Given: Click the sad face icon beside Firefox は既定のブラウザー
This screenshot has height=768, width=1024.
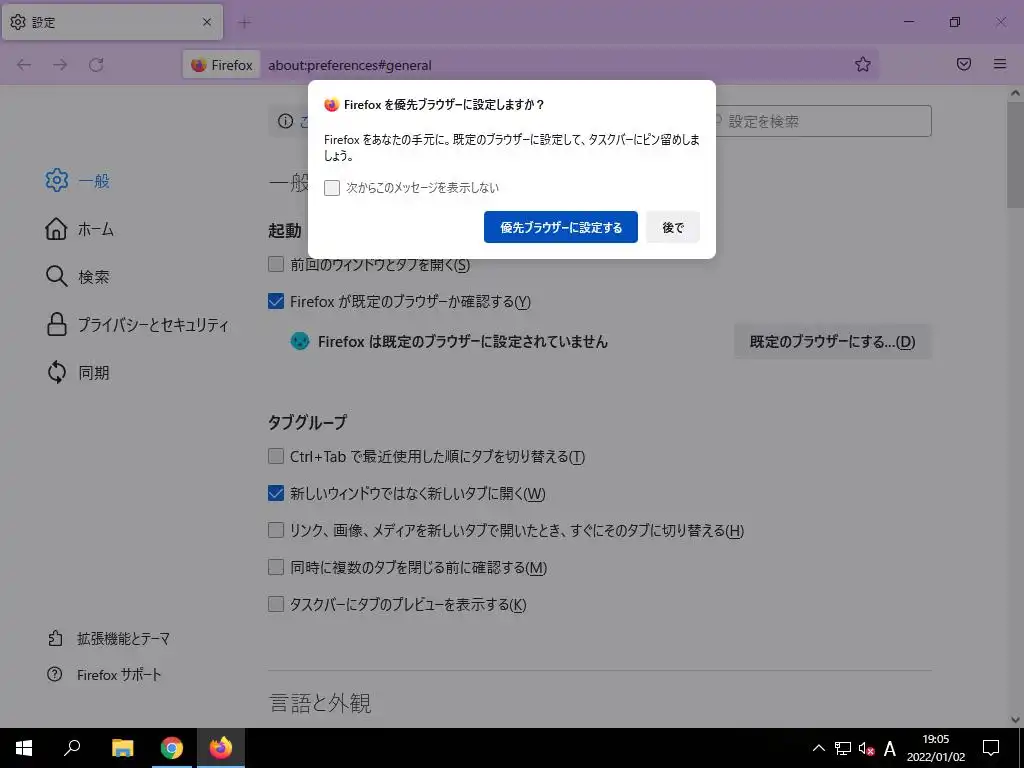Looking at the screenshot, I should pyautogui.click(x=300, y=341).
